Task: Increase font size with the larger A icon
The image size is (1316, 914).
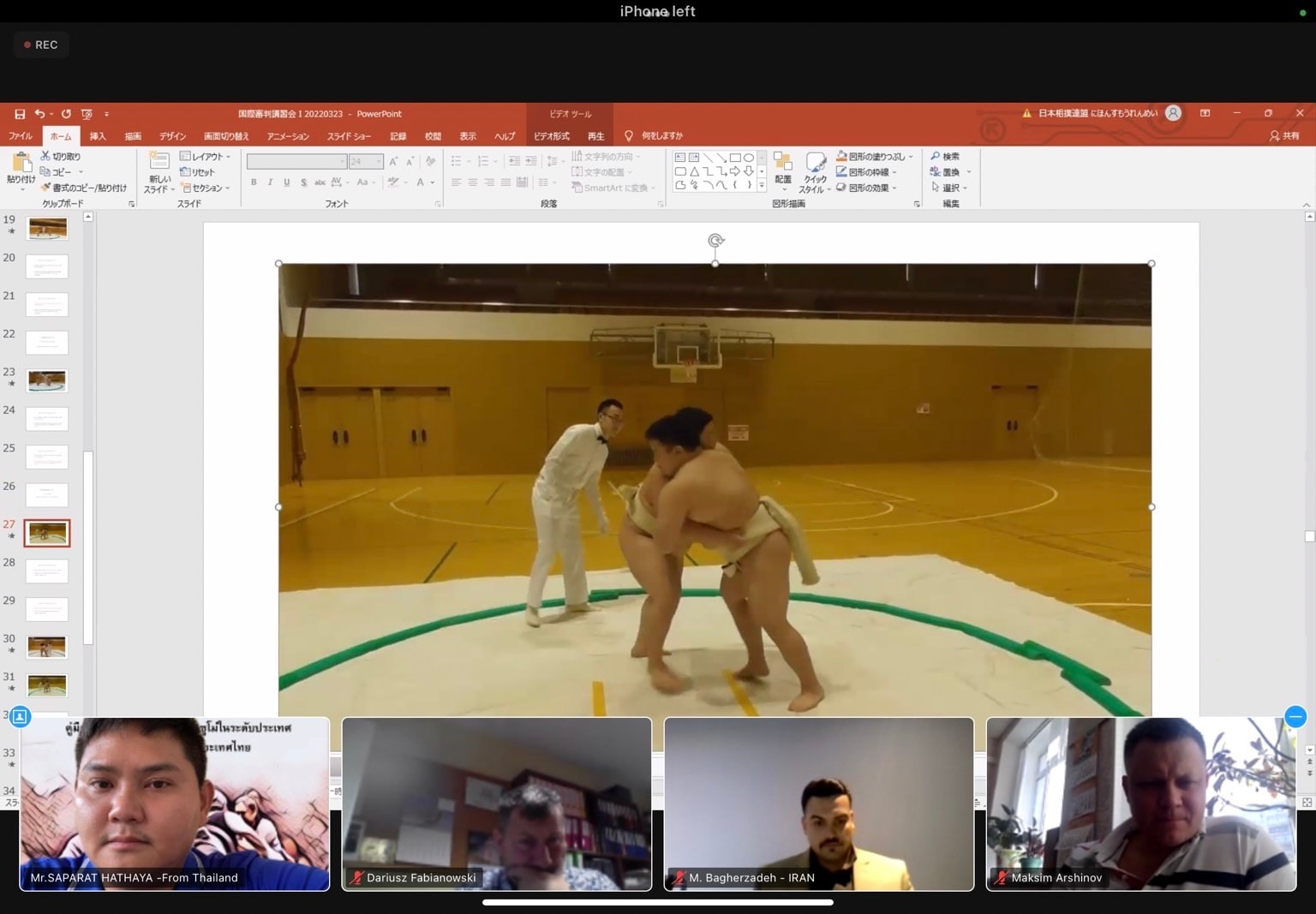Action: click(393, 161)
